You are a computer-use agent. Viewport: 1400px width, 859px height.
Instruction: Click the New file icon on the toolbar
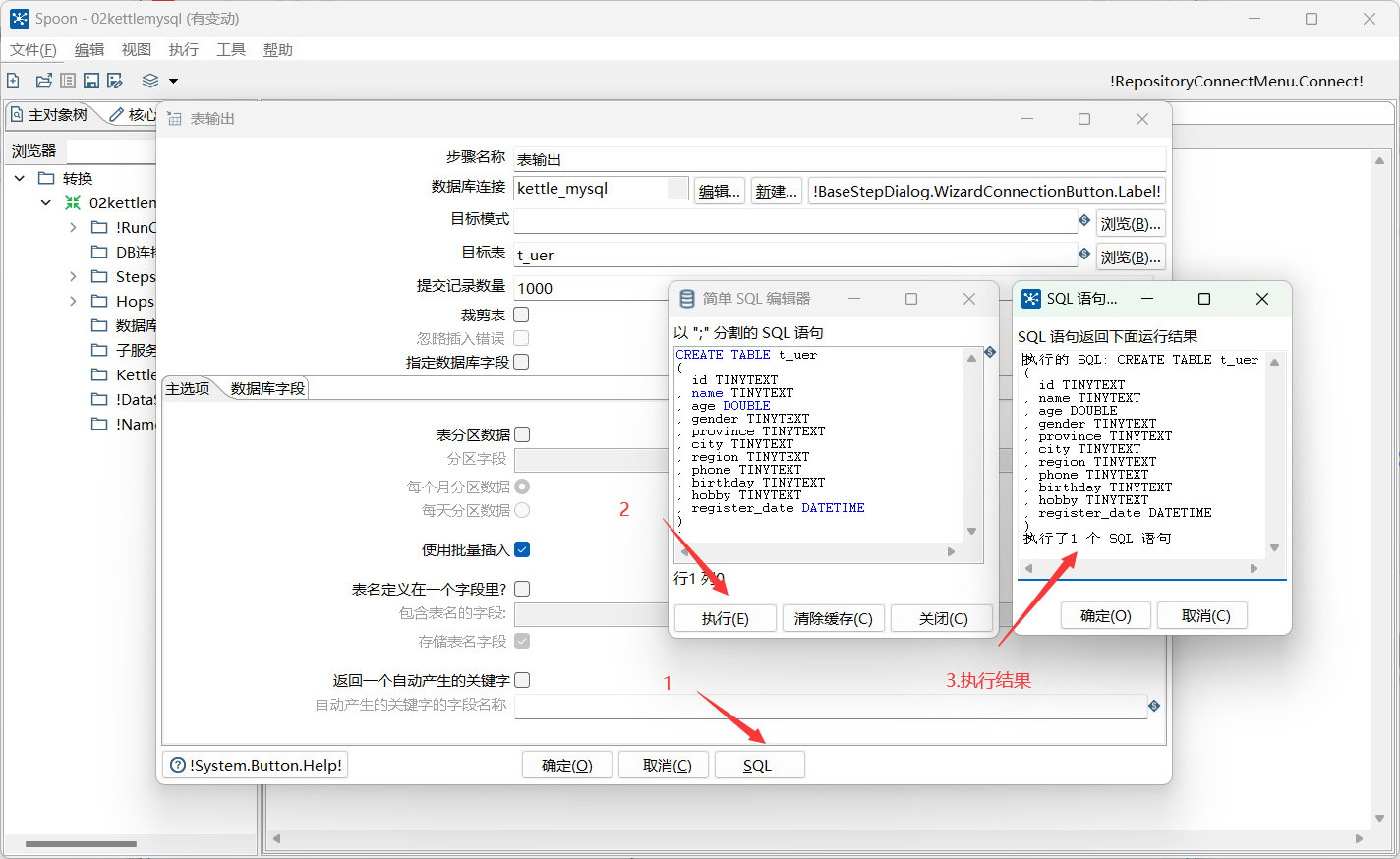click(13, 81)
